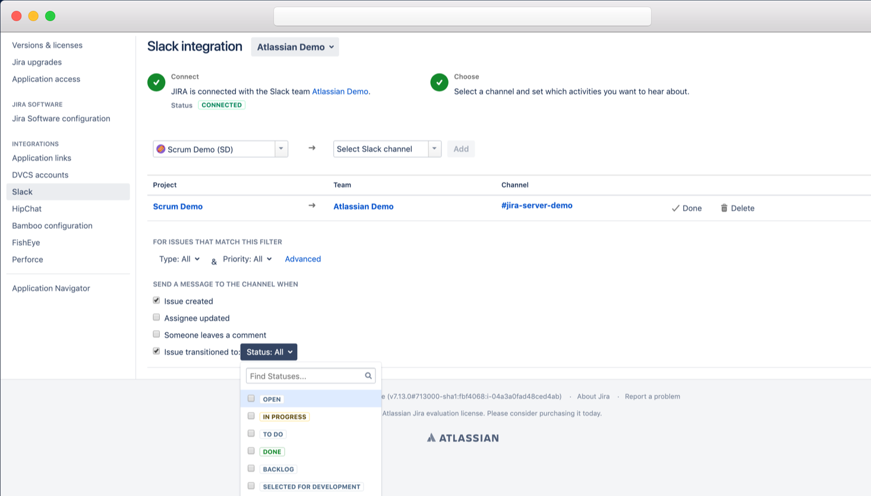Screen dimensions: 871x496
Task: Expand the Priority: All filter
Action: tap(247, 259)
